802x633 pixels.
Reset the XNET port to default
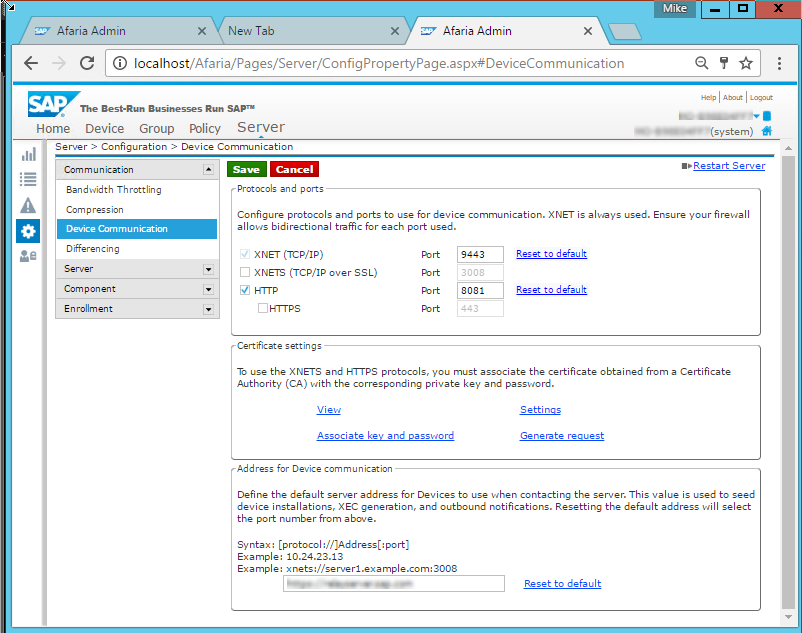[x=551, y=254]
